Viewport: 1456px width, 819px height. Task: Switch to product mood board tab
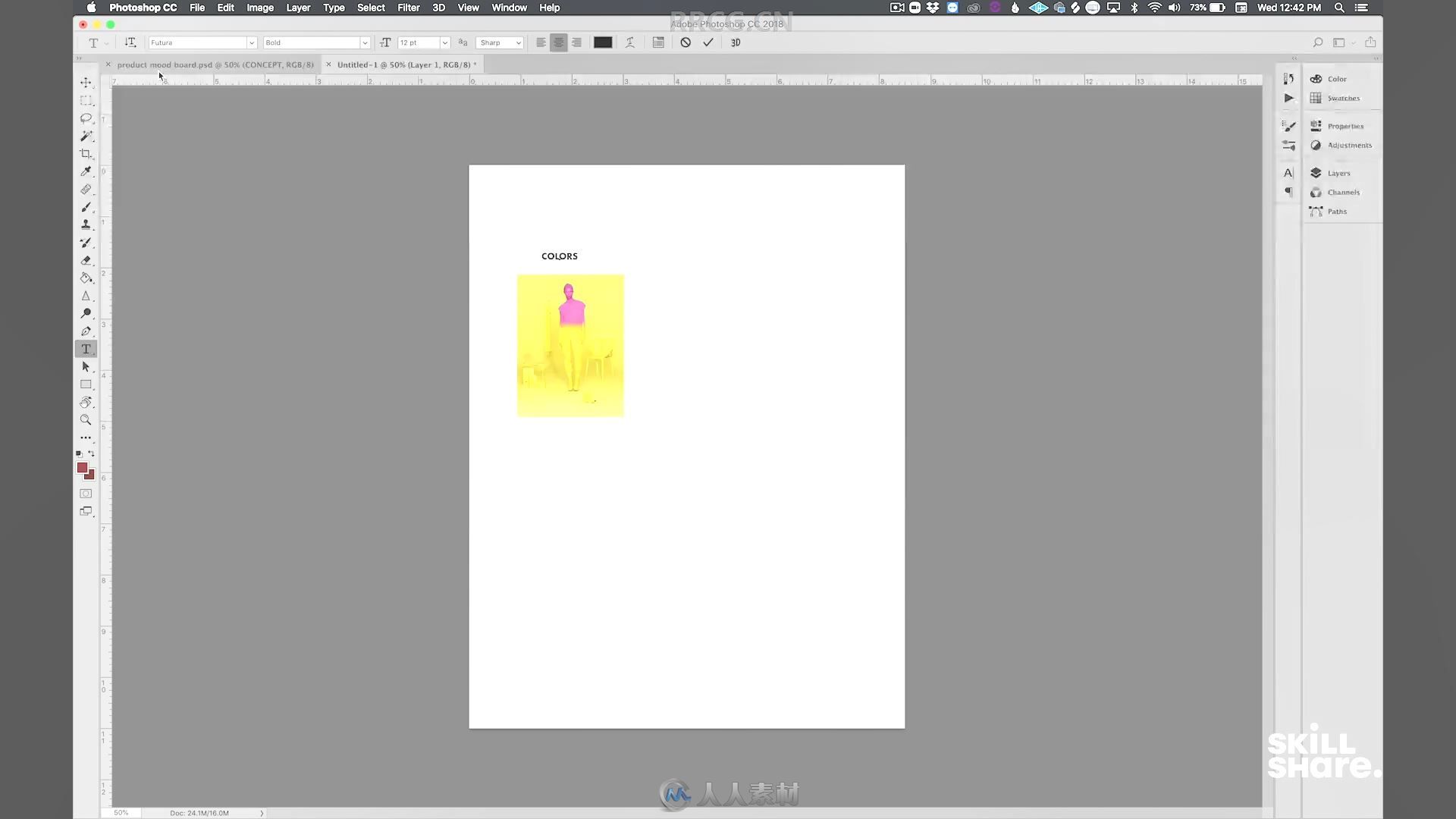[213, 64]
